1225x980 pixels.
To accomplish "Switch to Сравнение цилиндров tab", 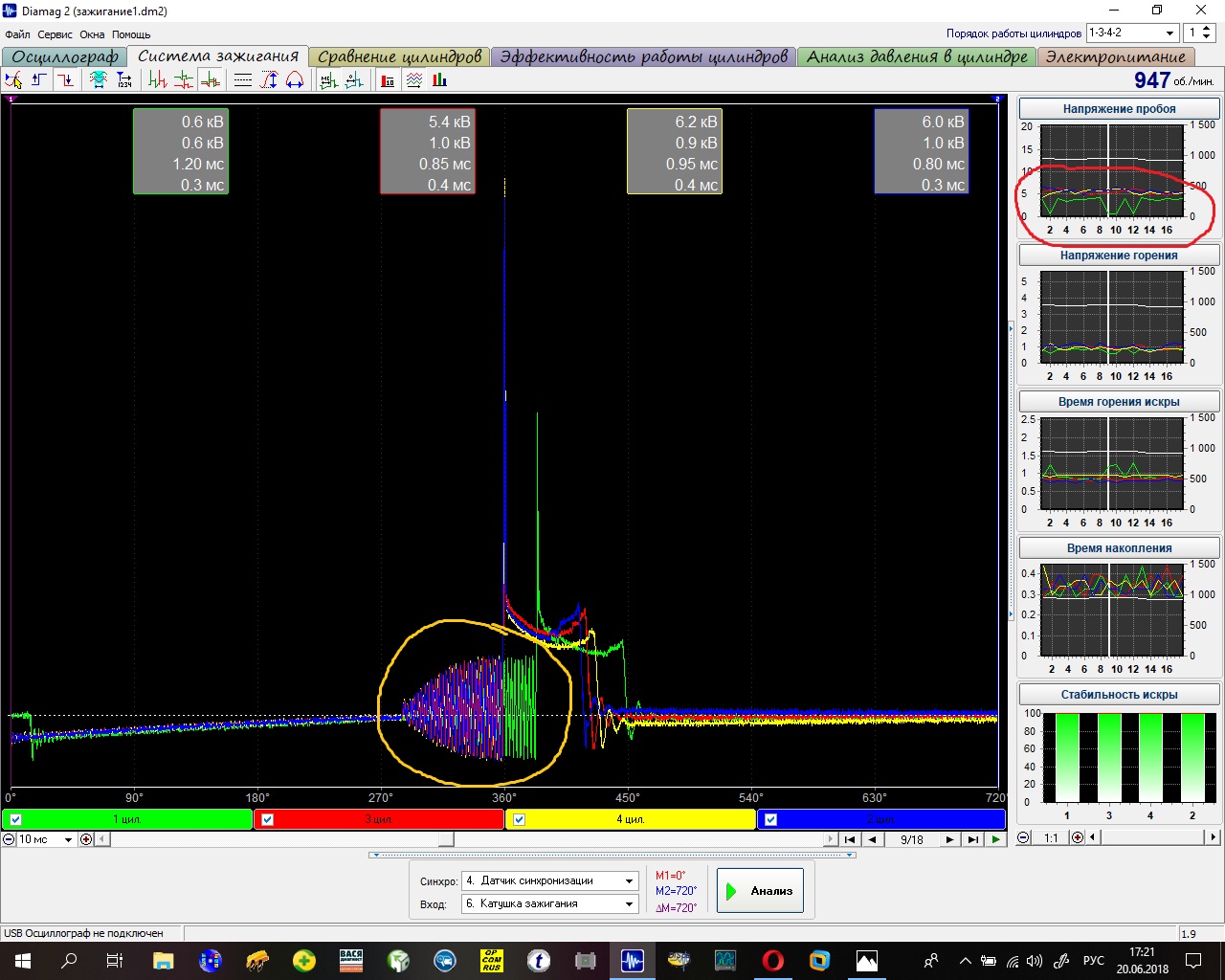I will click(399, 57).
